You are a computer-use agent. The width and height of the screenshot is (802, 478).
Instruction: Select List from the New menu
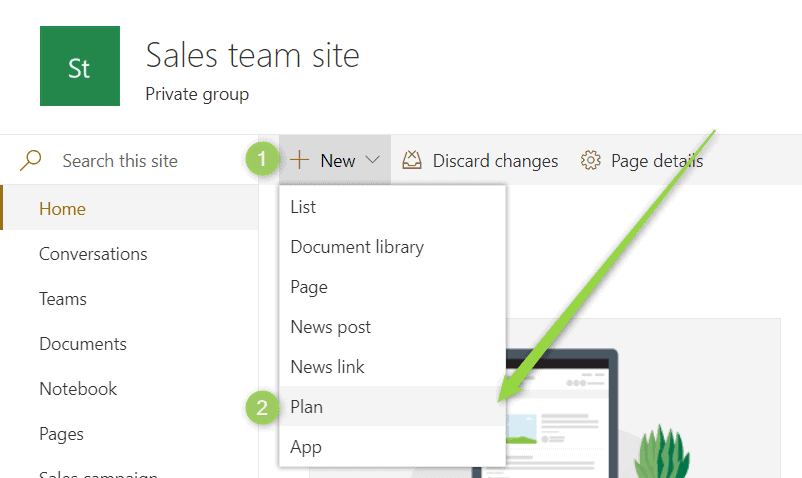303,207
